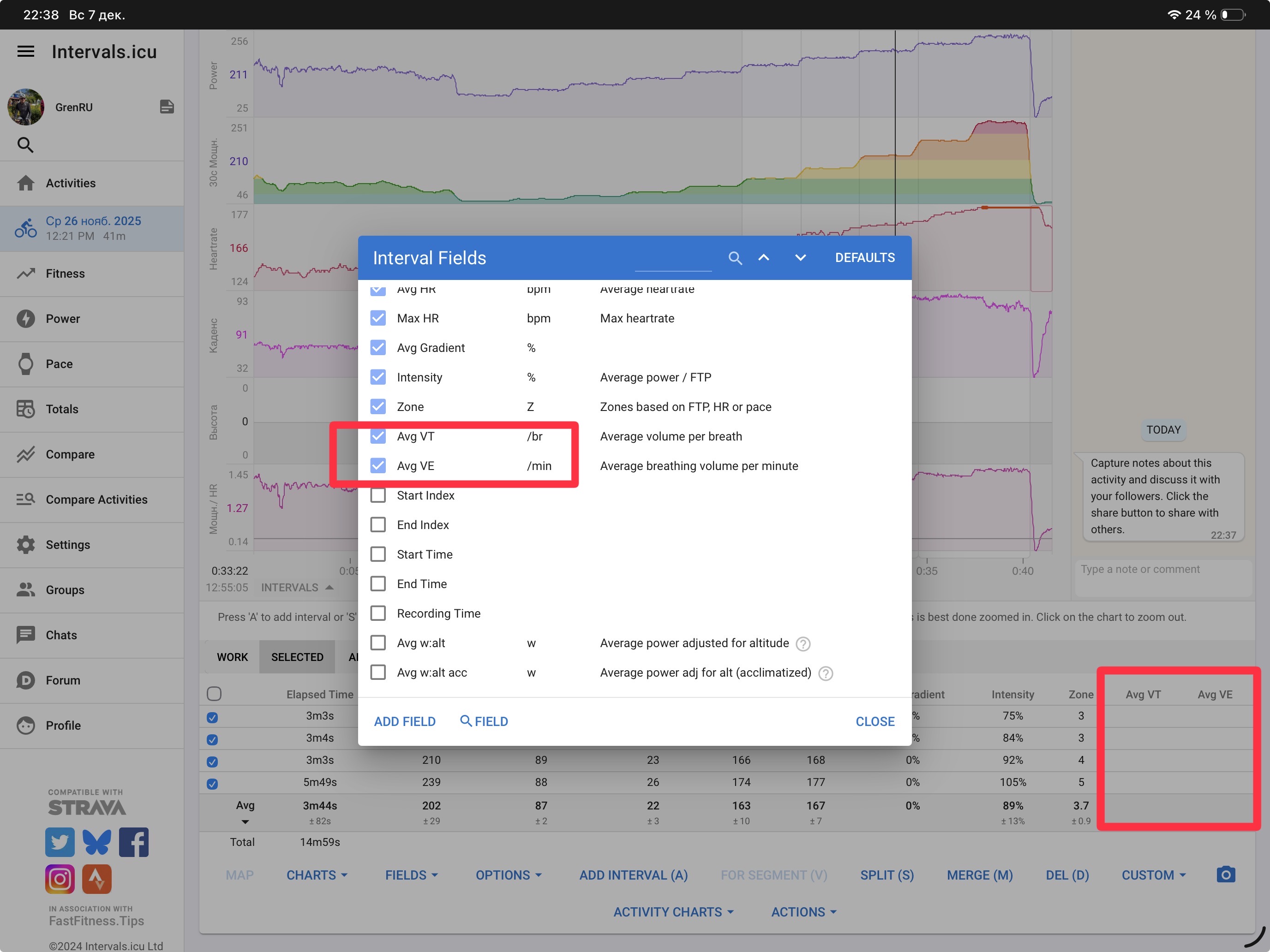Open the Twitter share icon
Viewport: 1270px width, 952px height.
click(60, 842)
